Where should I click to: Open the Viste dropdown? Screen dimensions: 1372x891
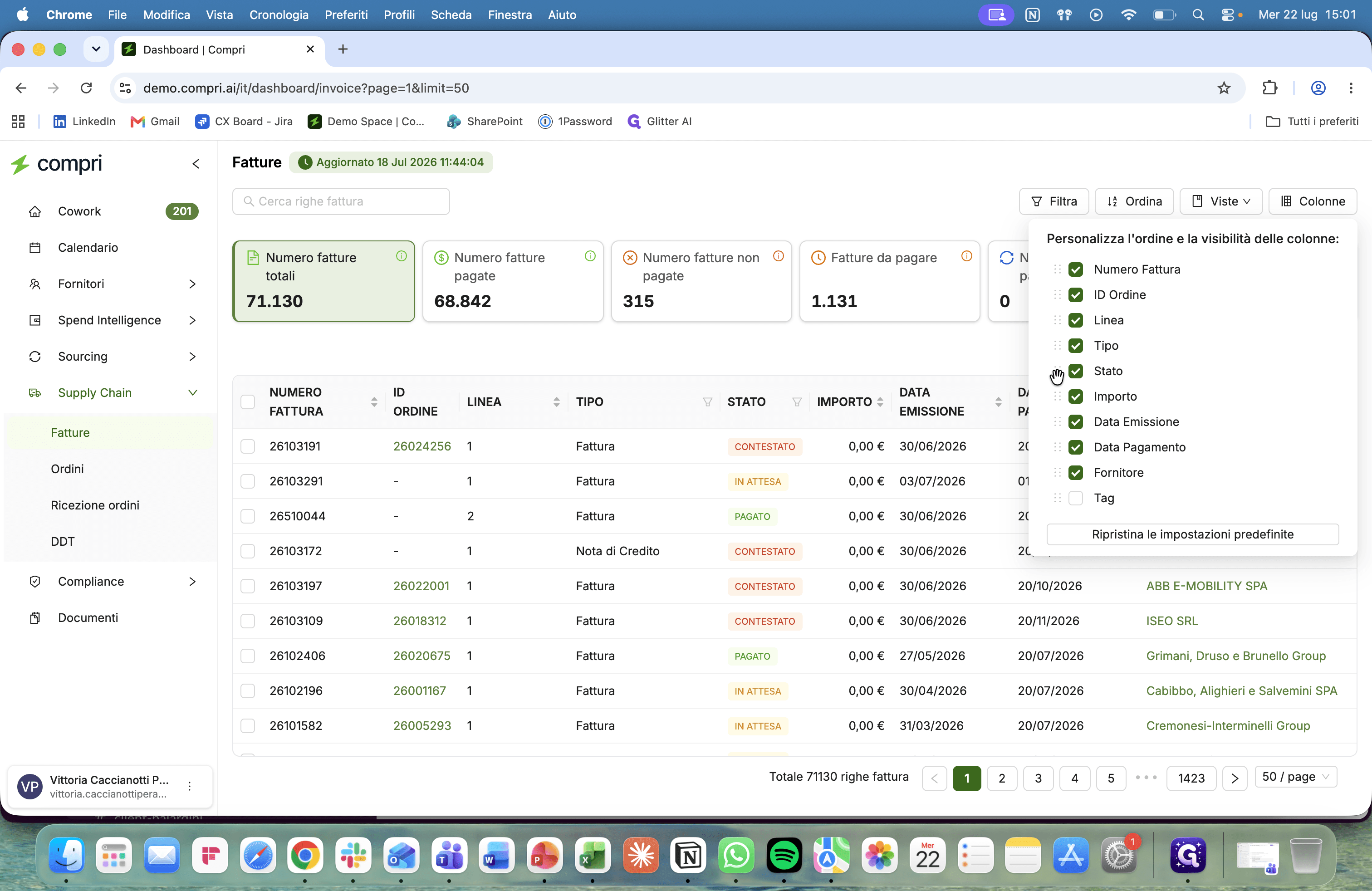pyautogui.click(x=1221, y=201)
